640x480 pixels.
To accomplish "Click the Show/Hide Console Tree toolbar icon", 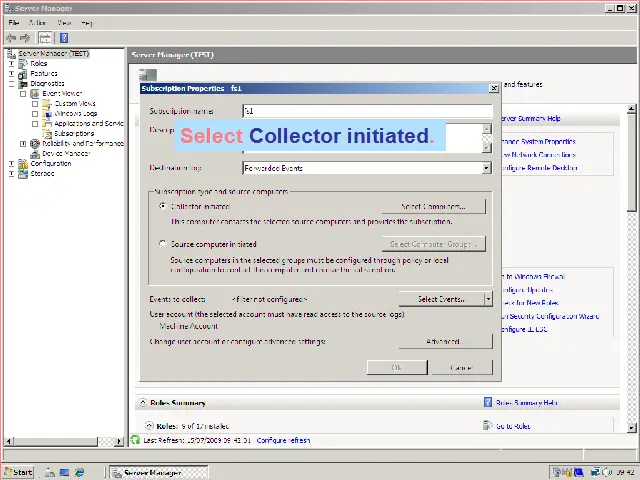I will (x=45, y=38).
